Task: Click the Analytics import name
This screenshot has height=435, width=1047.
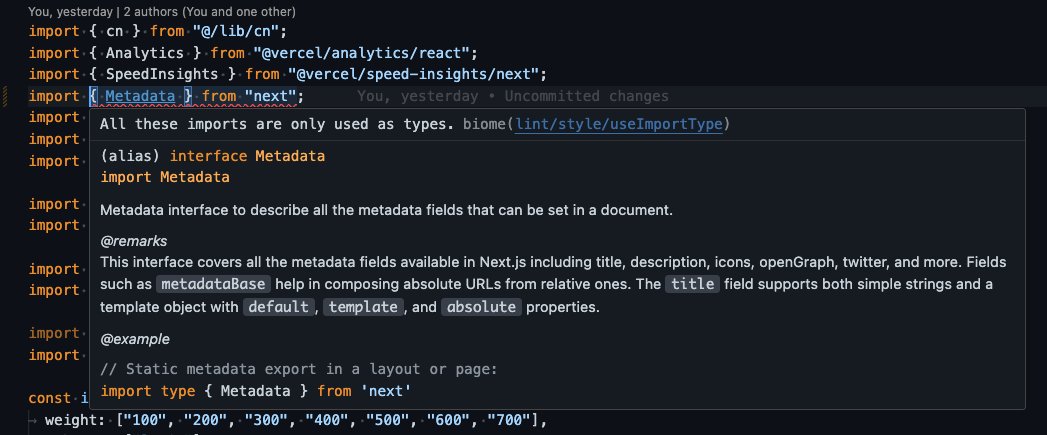Action: [144, 53]
